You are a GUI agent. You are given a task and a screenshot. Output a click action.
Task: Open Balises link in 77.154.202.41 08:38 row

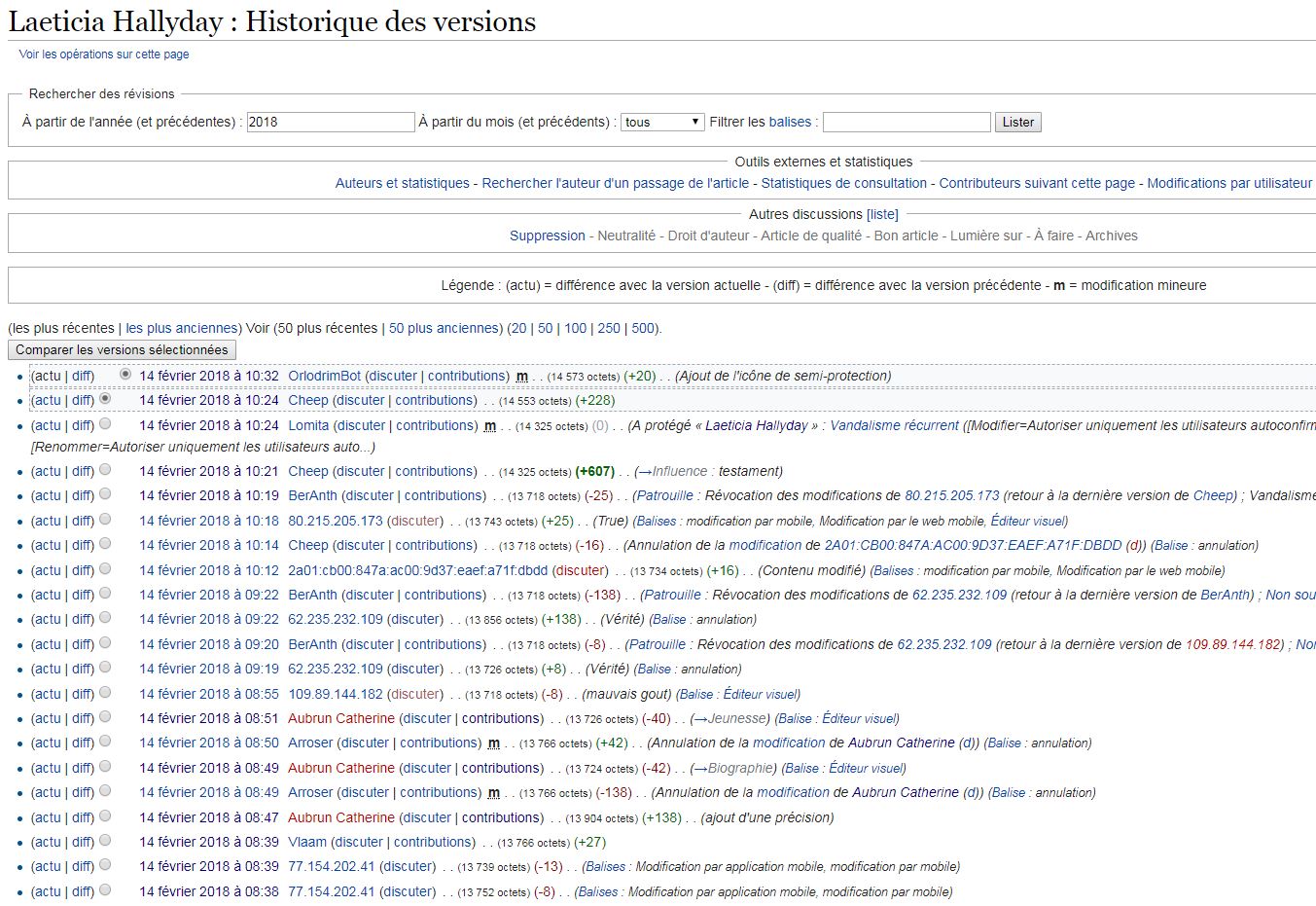[x=598, y=891]
